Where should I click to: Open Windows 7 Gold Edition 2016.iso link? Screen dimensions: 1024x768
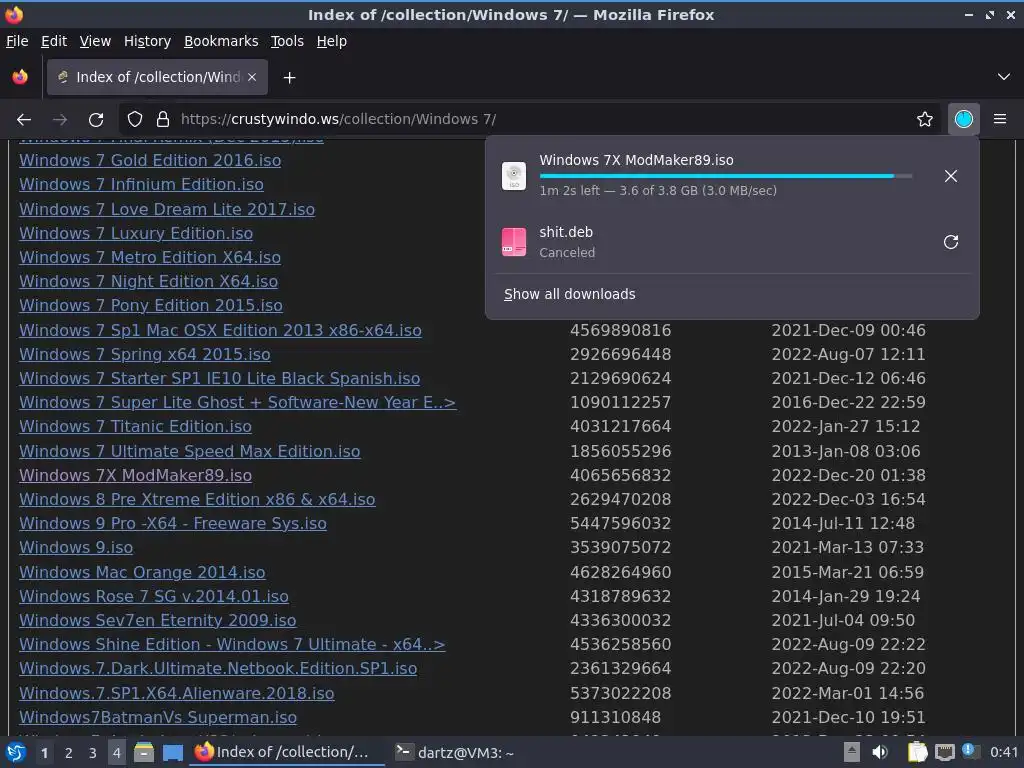pos(150,161)
